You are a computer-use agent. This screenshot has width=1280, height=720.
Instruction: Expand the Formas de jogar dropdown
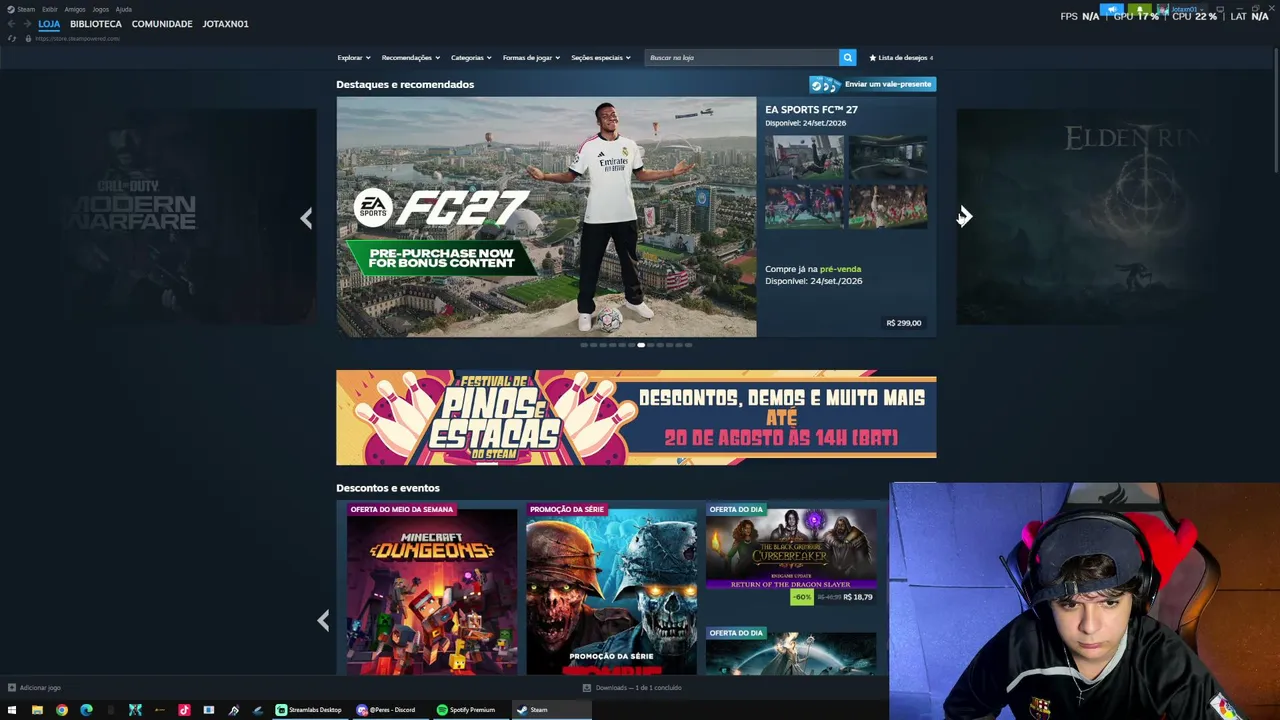pyautogui.click(x=531, y=58)
